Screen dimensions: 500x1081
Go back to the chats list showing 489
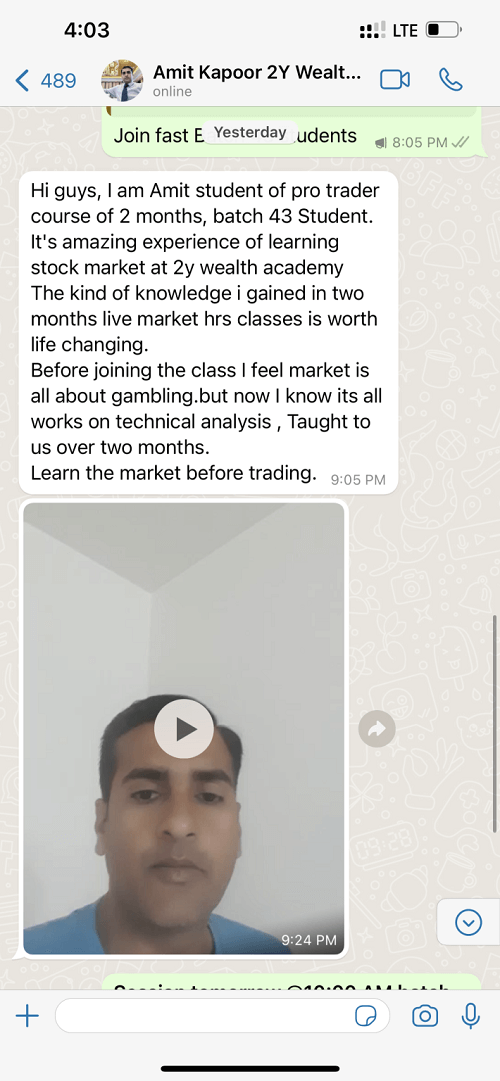(45, 81)
